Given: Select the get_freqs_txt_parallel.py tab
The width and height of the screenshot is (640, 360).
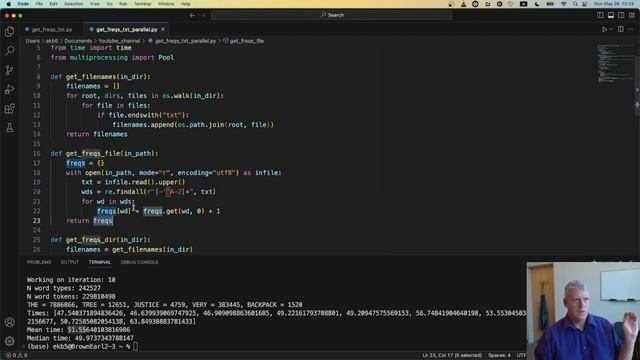Looking at the screenshot, I should pos(127,29).
